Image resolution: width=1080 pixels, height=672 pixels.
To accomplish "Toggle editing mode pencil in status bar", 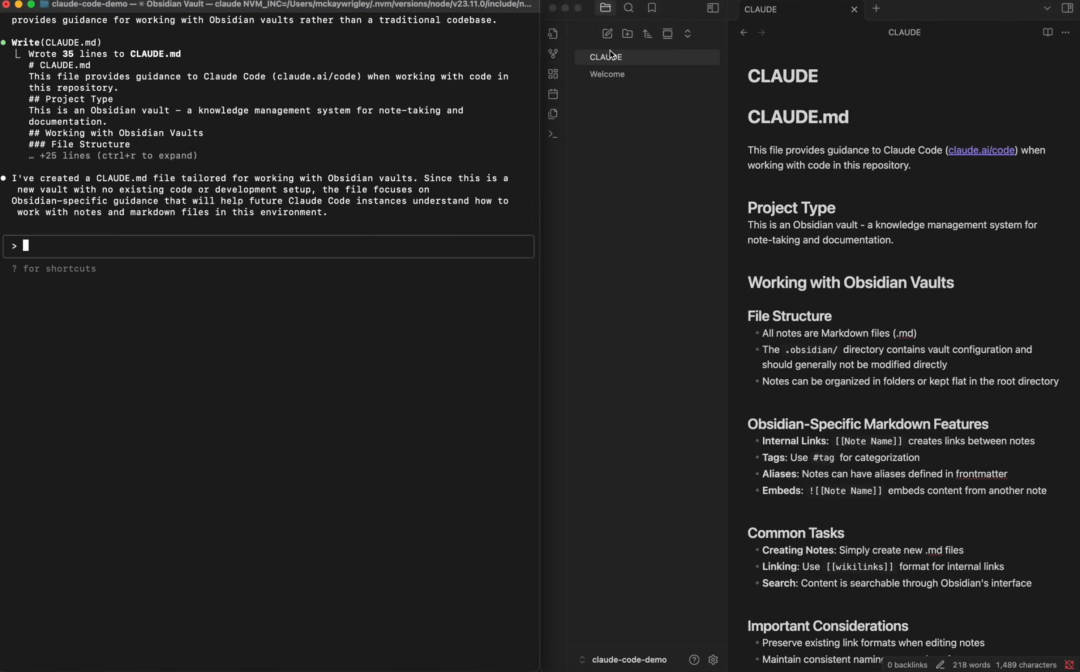I will [940, 665].
